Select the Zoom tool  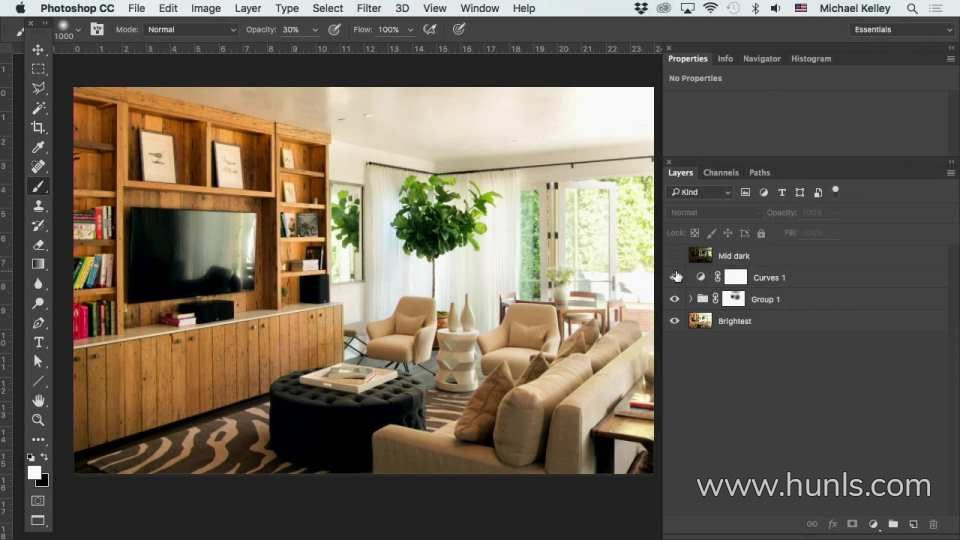(38, 420)
